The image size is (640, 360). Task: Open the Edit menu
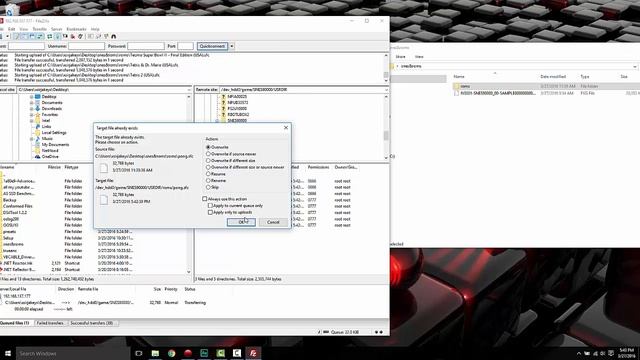click(11, 29)
